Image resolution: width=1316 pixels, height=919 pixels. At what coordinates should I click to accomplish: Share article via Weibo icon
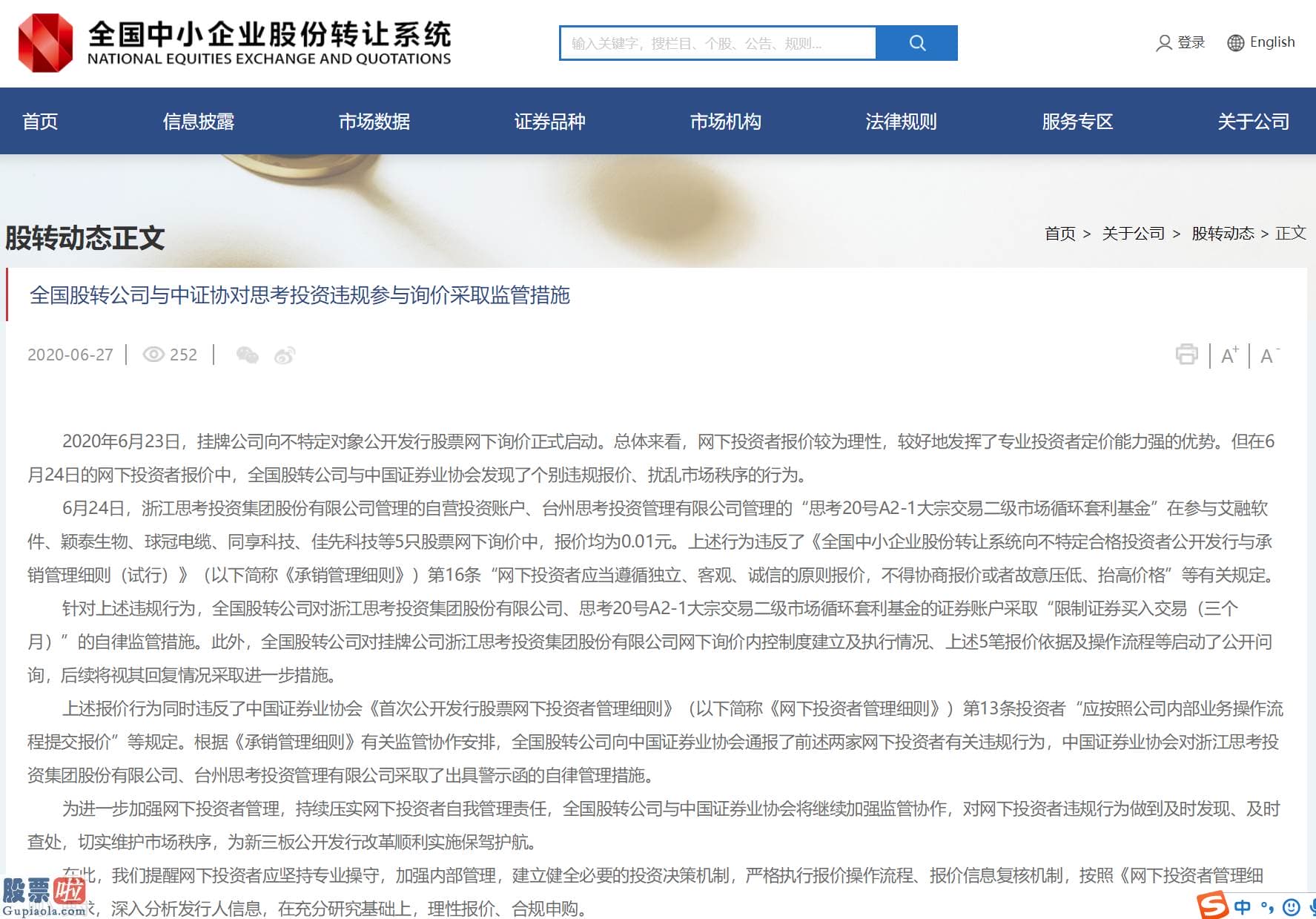coord(285,355)
